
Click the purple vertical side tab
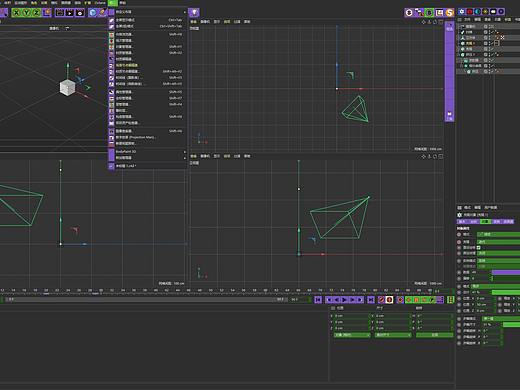click(450, 72)
